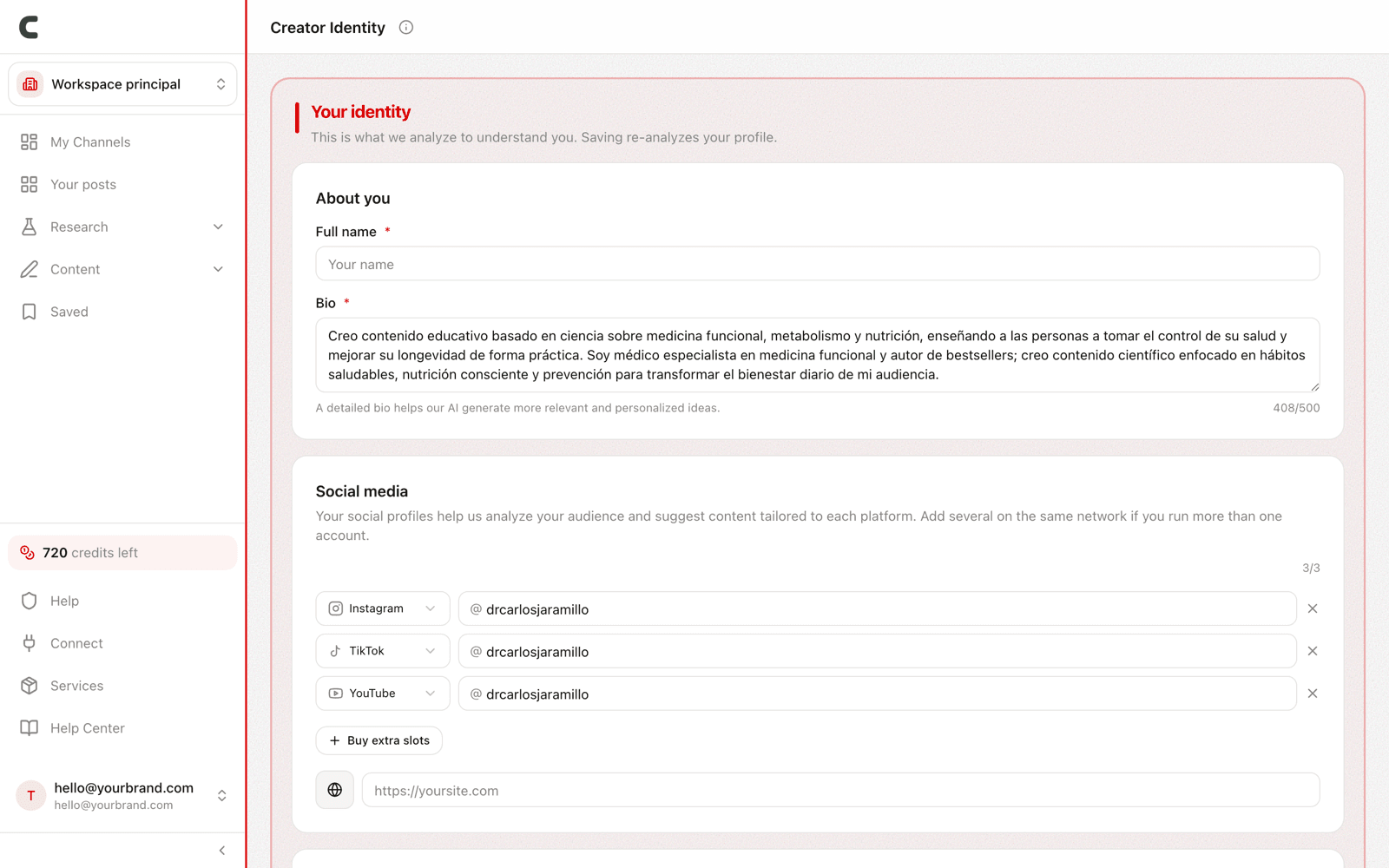This screenshot has height=868, width=1389.
Task: Click the 3/3 slots counter
Action: pos(1311,568)
